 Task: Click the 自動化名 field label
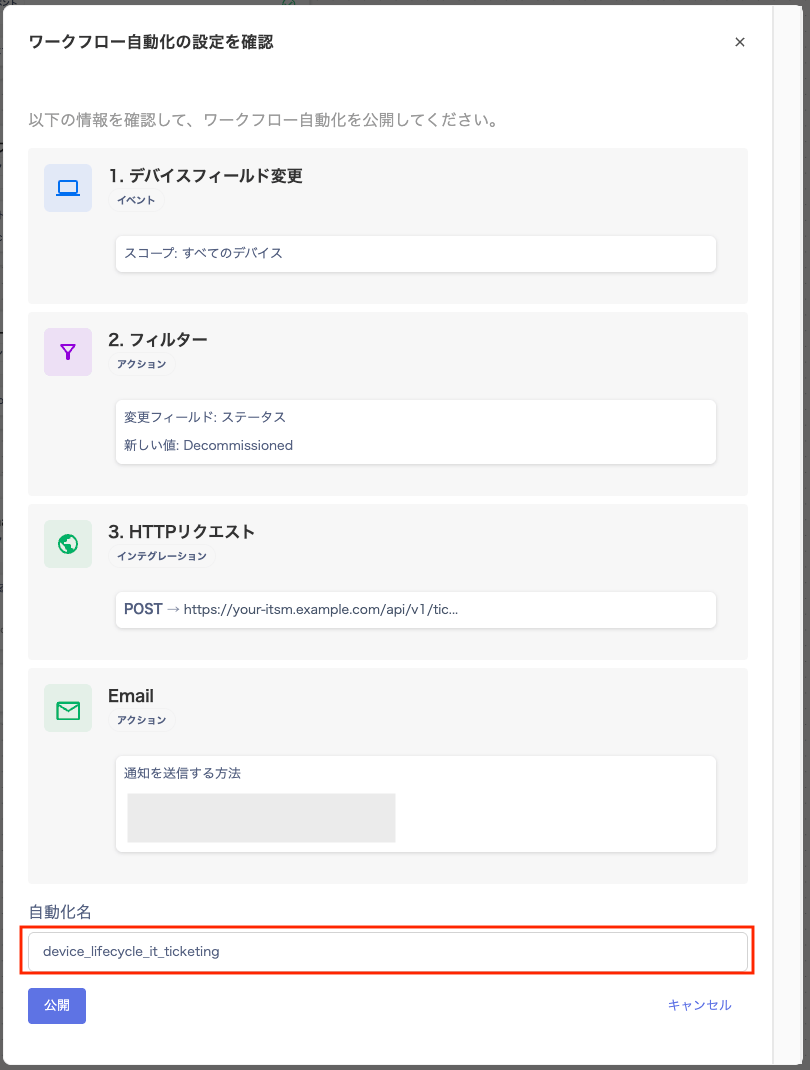click(60, 912)
